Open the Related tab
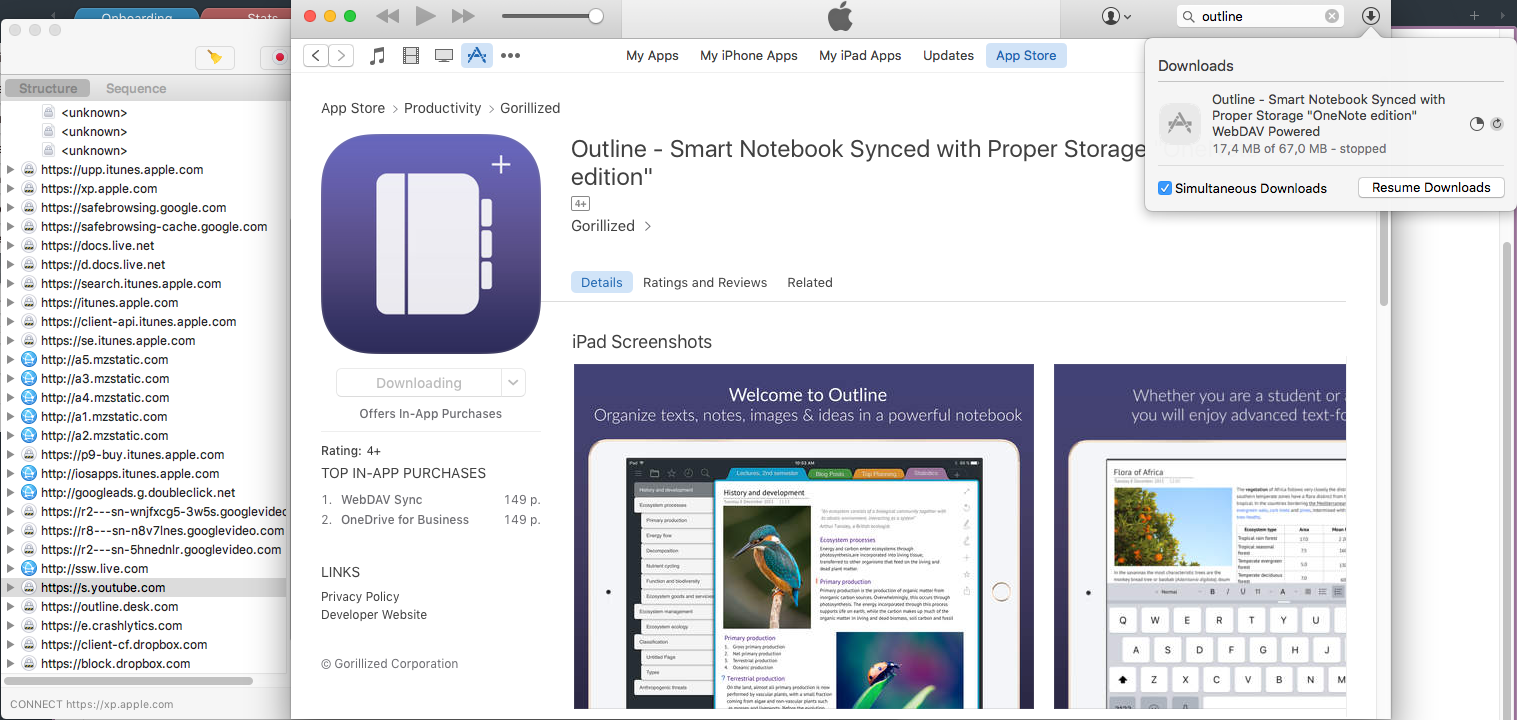Screen dimensions: 1517x720 coord(810,283)
